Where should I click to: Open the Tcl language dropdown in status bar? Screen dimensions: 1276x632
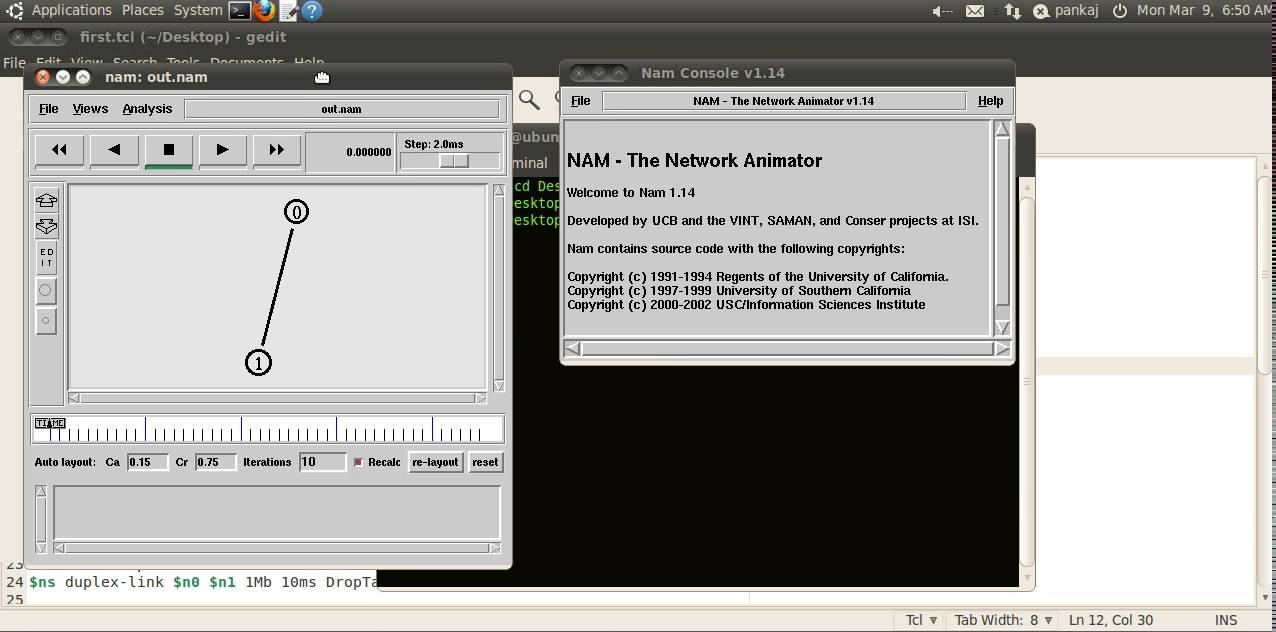pos(923,620)
